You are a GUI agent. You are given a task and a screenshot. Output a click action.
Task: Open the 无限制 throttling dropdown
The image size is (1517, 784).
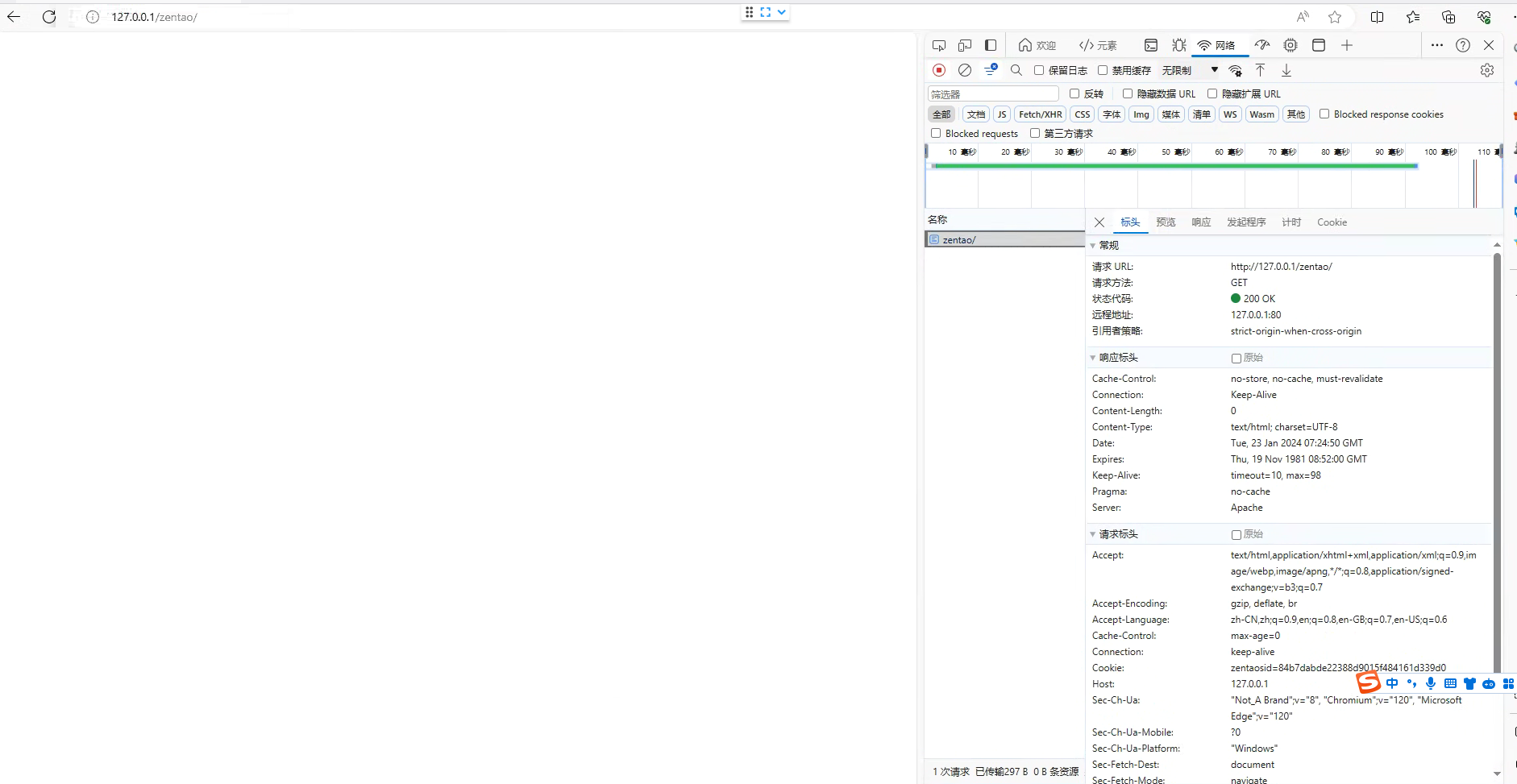(1190, 70)
